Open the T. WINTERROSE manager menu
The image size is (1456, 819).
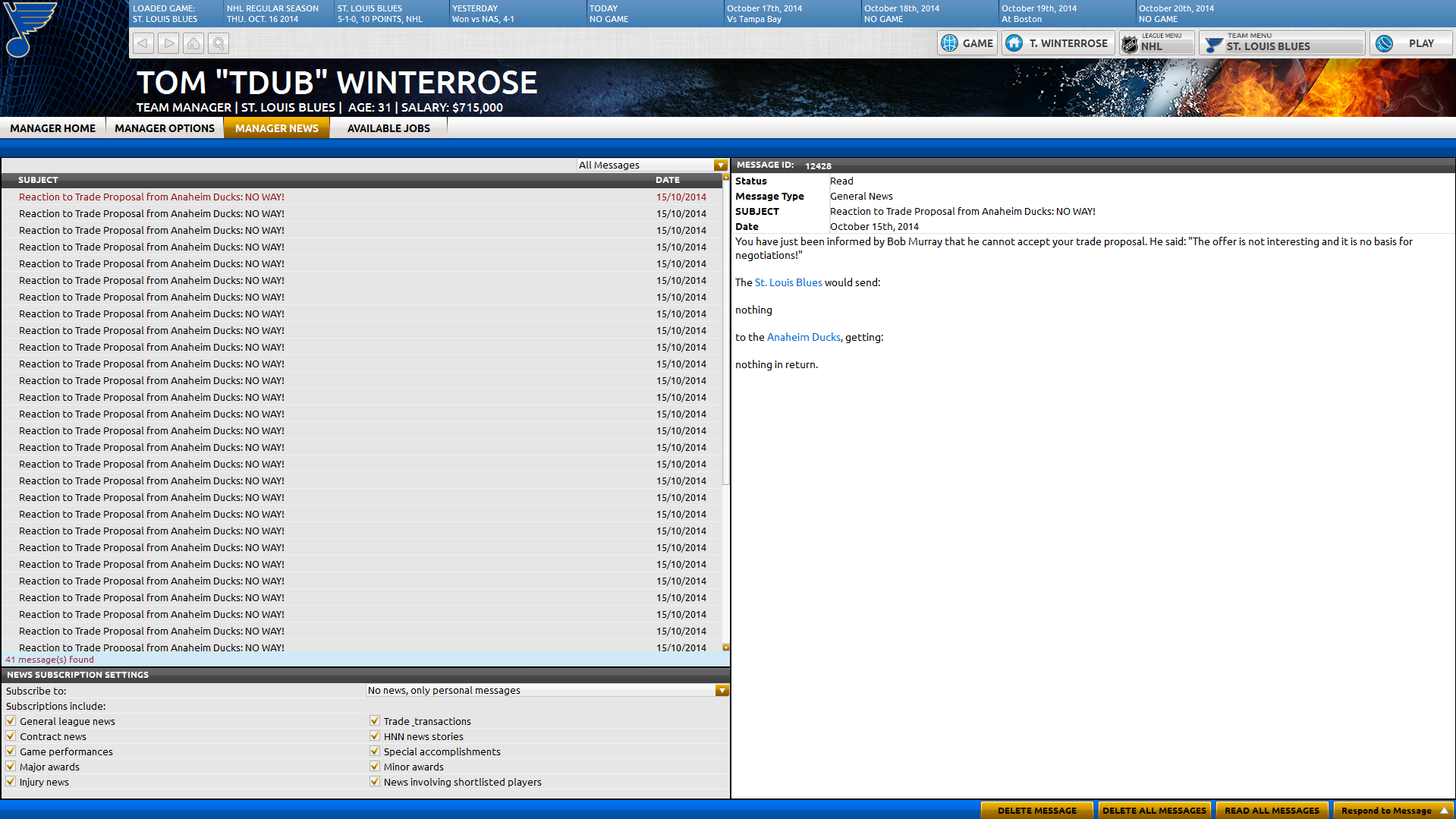1058,43
